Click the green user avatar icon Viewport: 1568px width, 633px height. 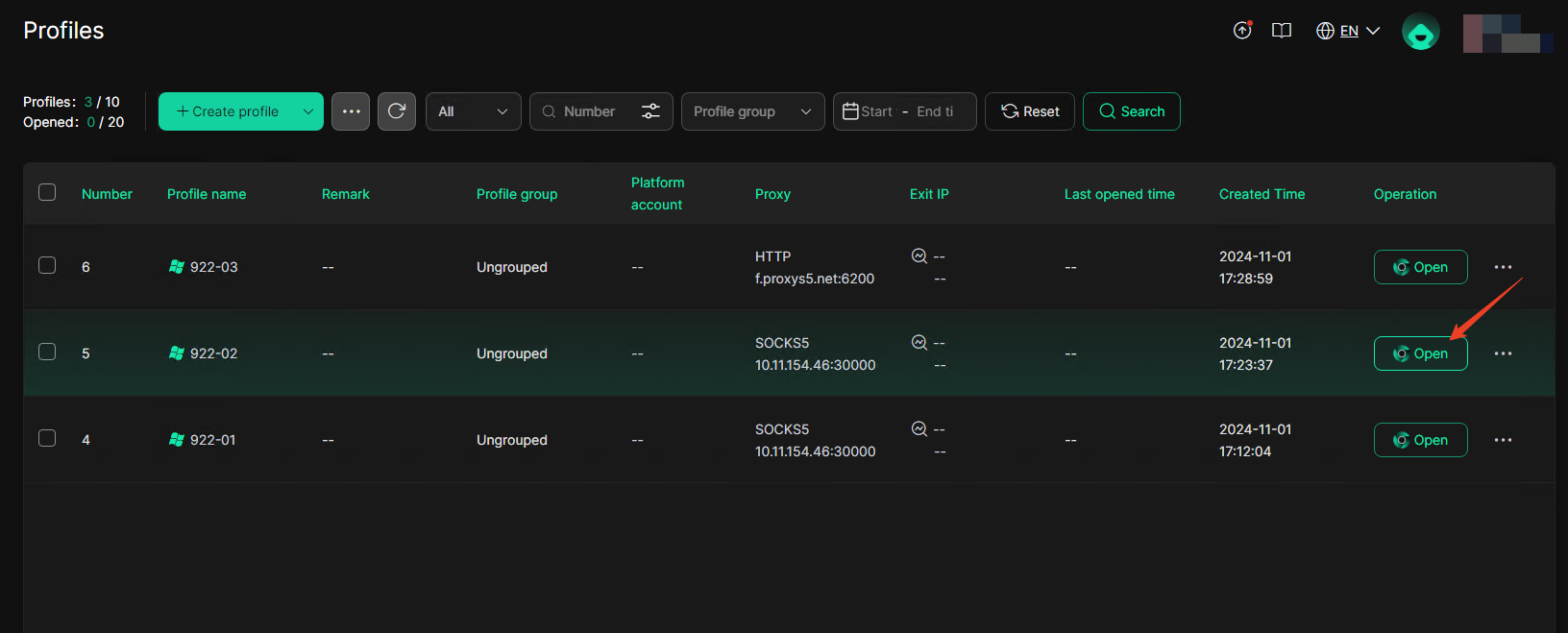1420,32
